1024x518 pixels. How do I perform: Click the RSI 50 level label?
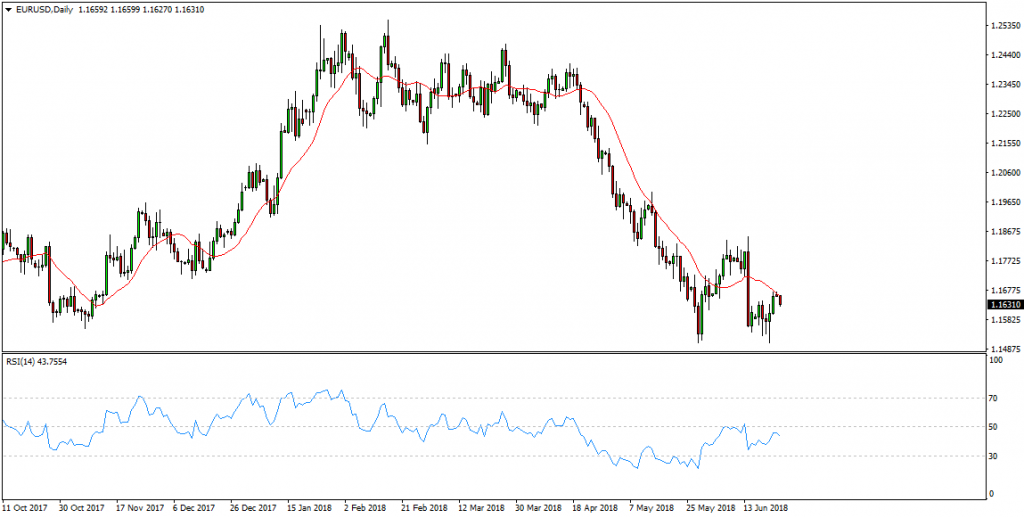[x=995, y=427]
